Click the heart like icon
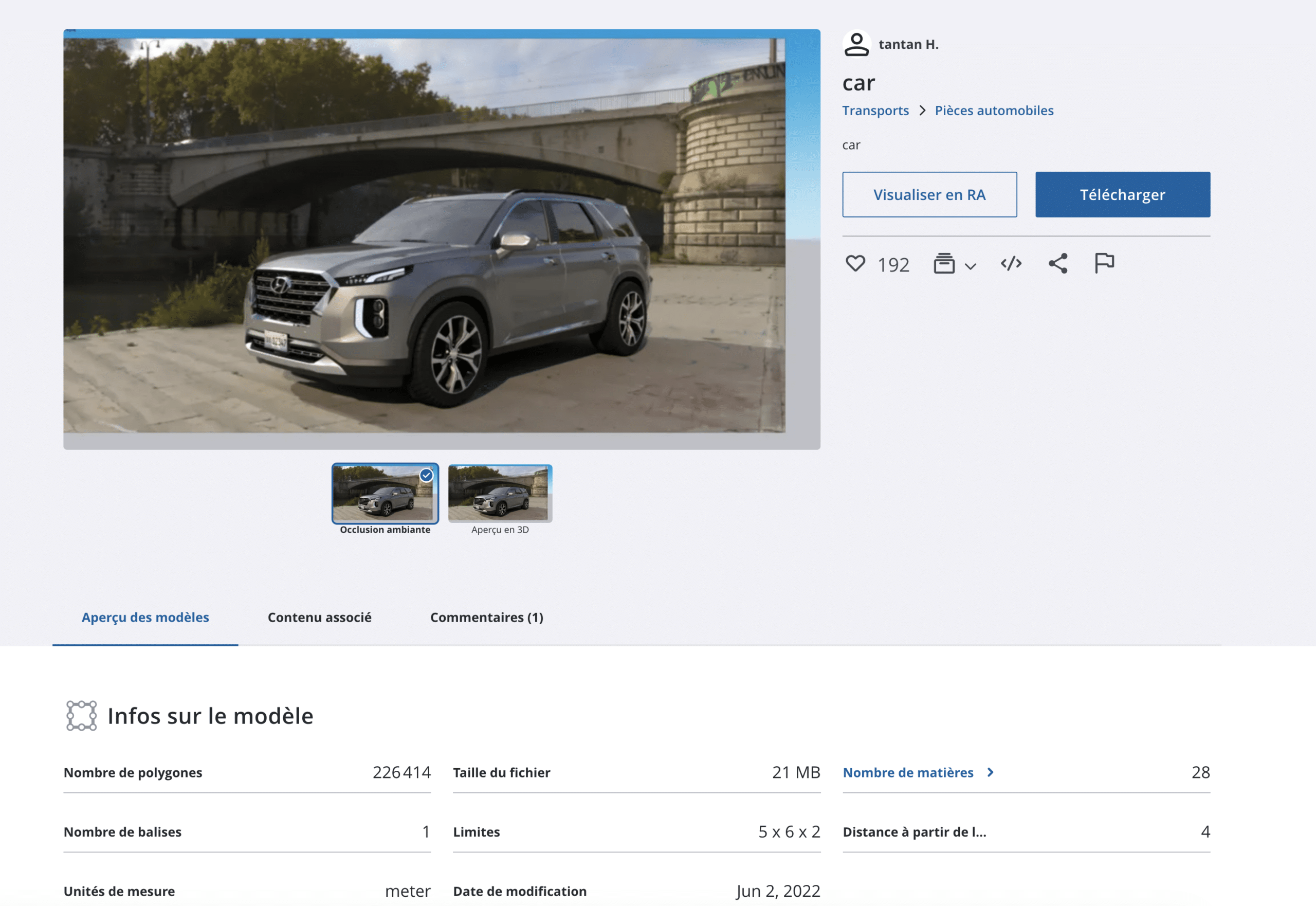Image resolution: width=1316 pixels, height=906 pixels. (x=855, y=263)
